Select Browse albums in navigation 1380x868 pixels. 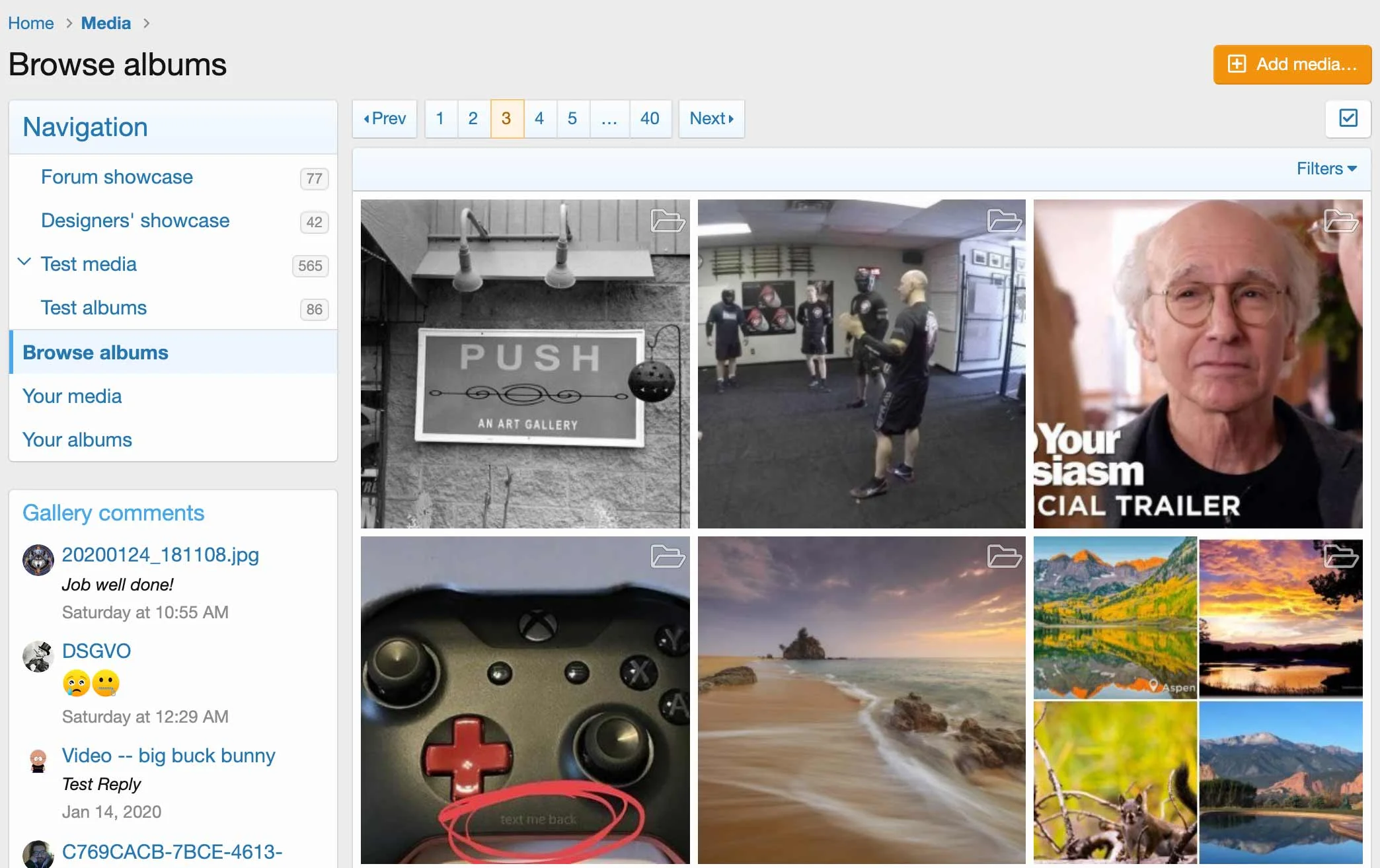tap(95, 352)
